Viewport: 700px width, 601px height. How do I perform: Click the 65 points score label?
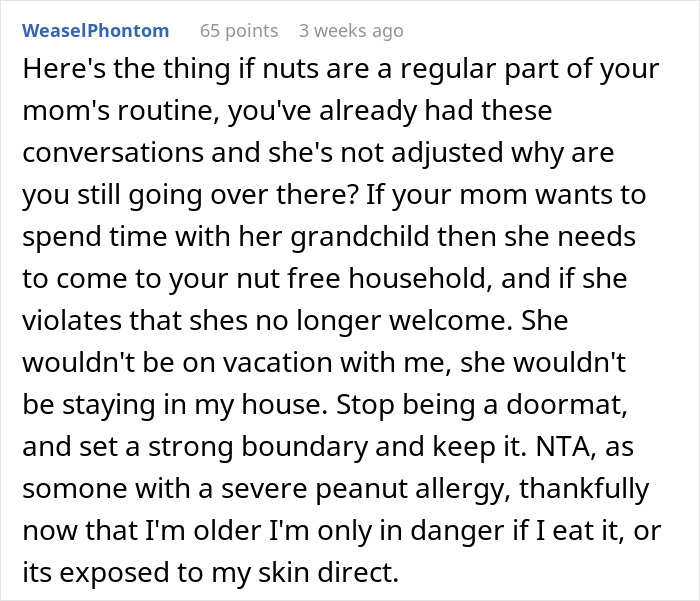(x=239, y=31)
